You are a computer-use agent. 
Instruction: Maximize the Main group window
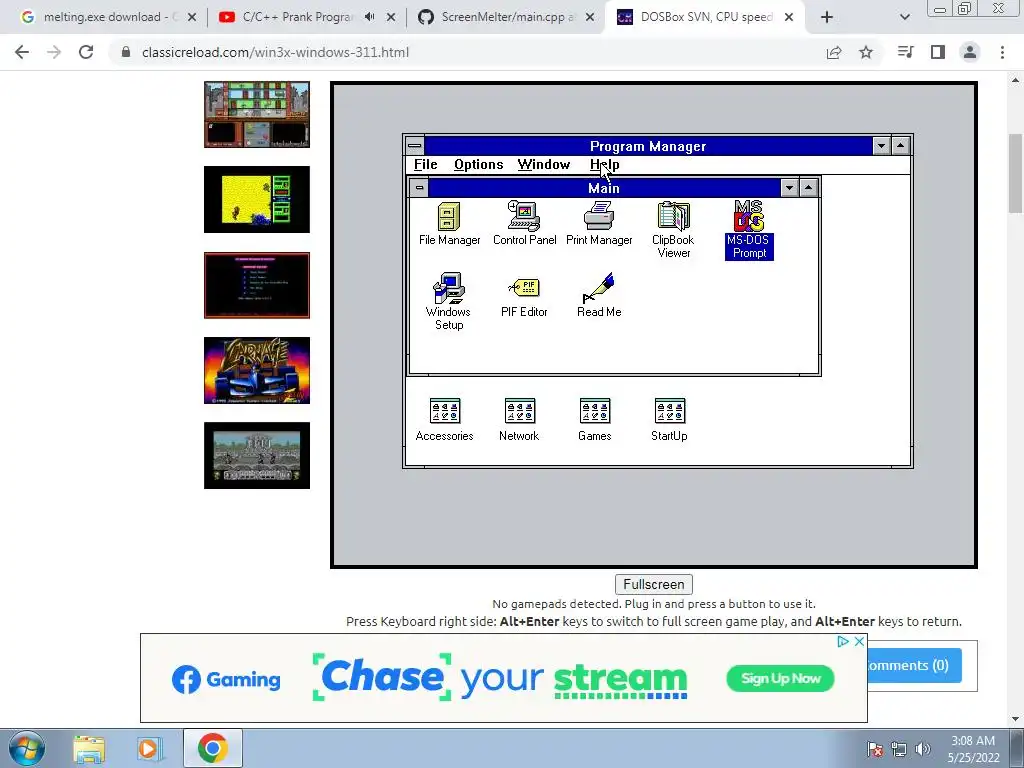point(808,188)
